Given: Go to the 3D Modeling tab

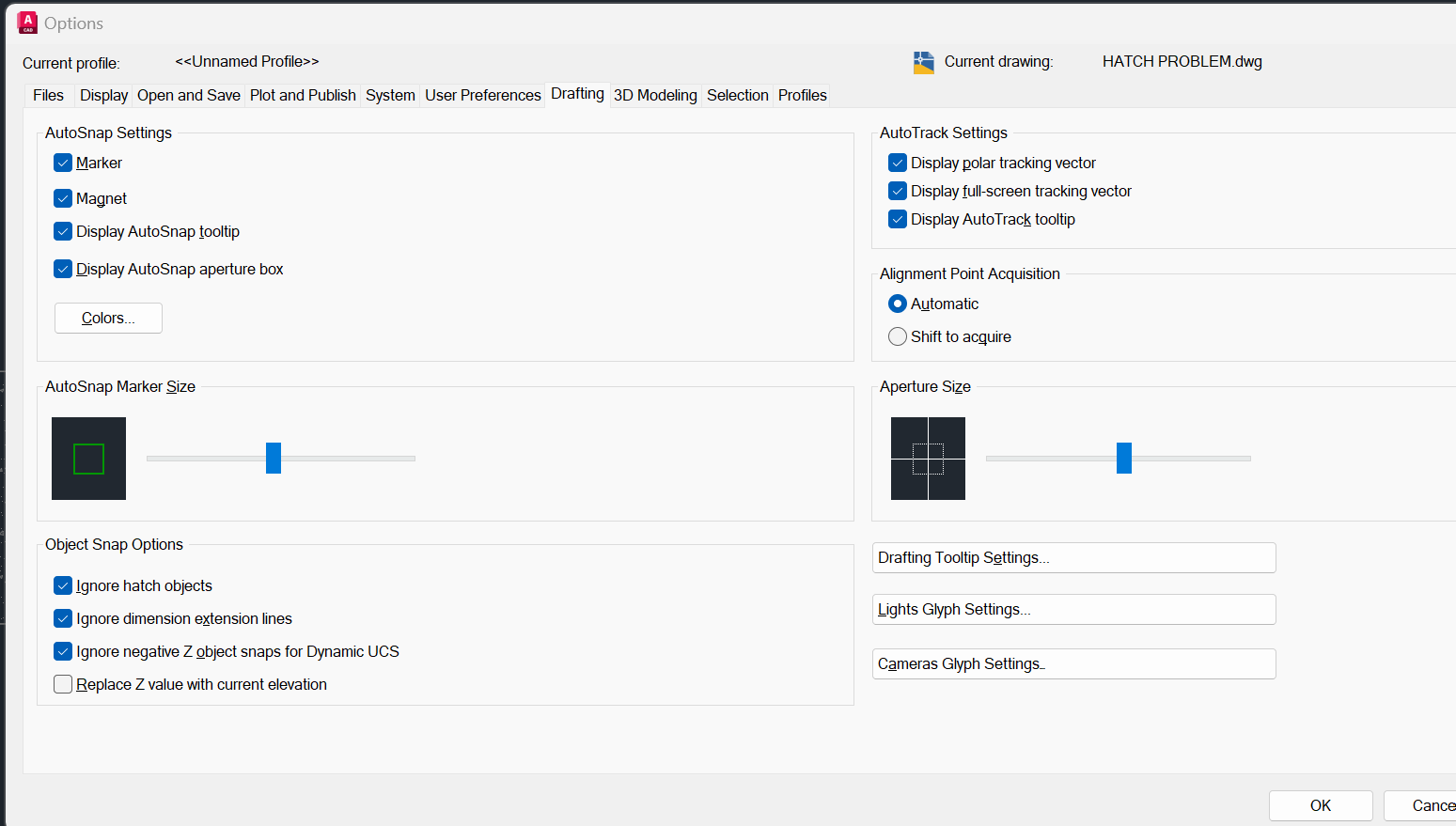Looking at the screenshot, I should click(x=655, y=95).
